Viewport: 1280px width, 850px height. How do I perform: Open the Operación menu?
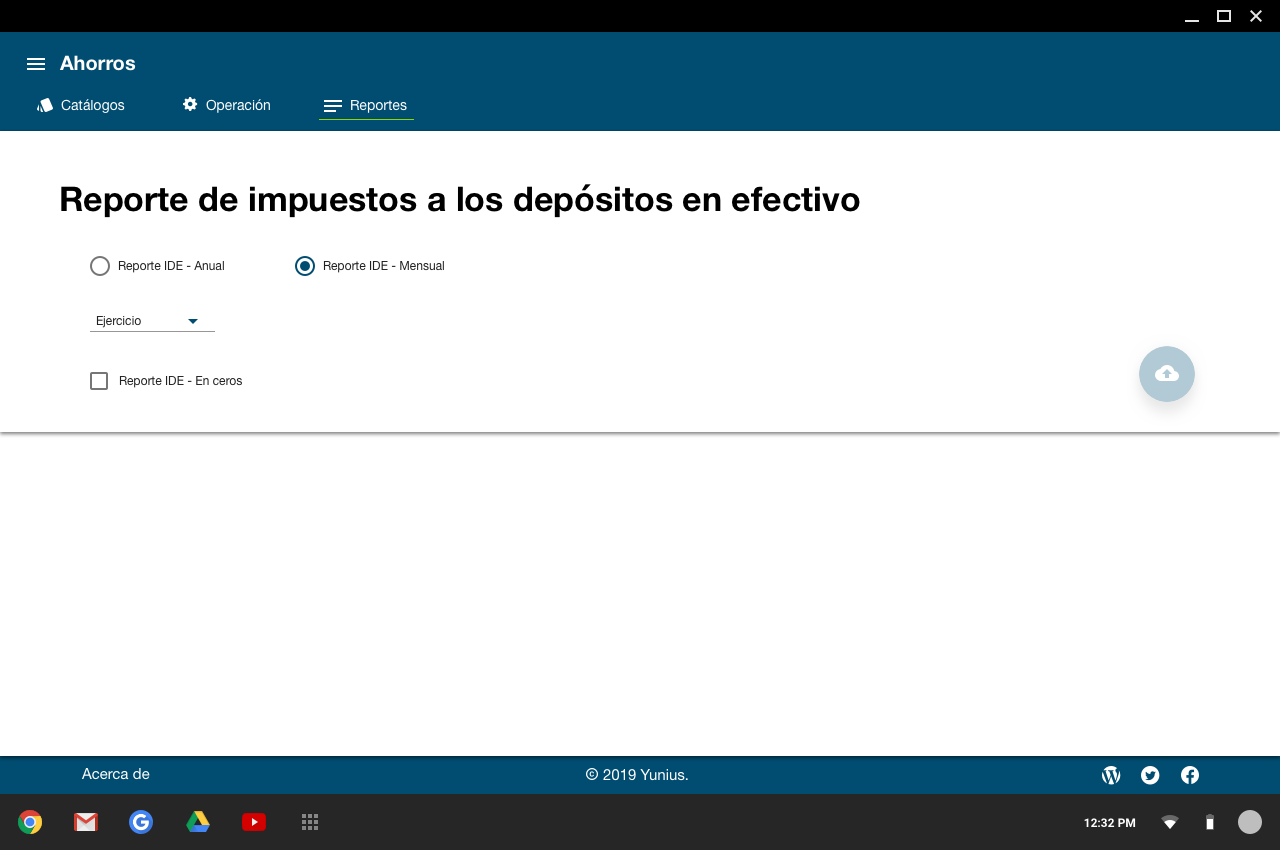point(226,105)
